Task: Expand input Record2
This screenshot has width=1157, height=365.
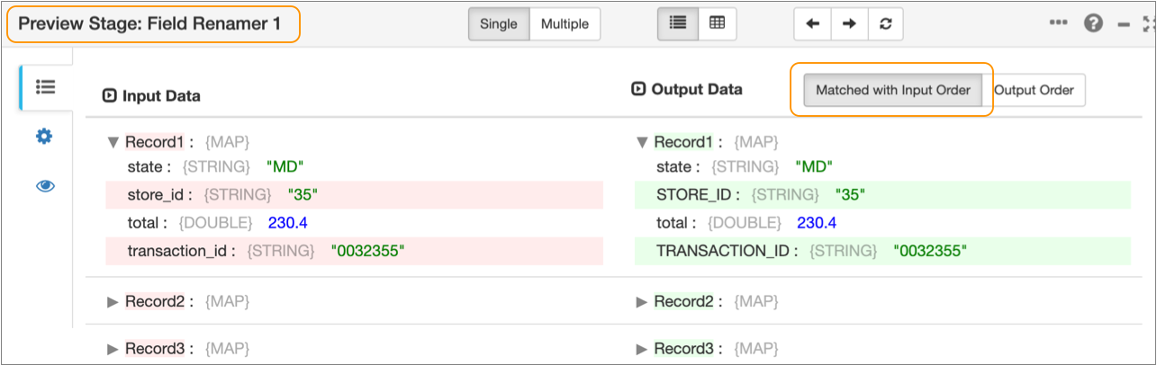Action: pyautogui.click(x=113, y=301)
